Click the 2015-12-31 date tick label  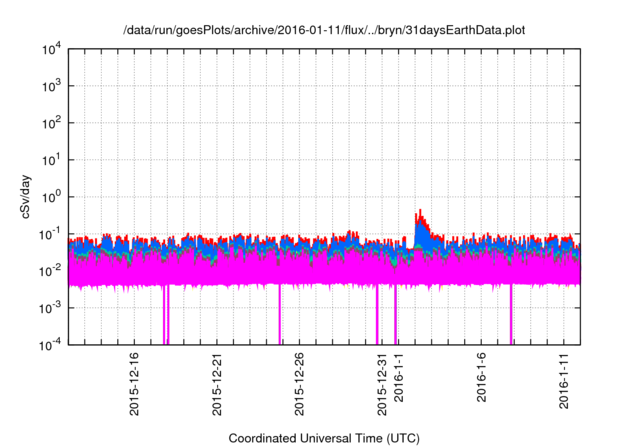[x=382, y=384]
